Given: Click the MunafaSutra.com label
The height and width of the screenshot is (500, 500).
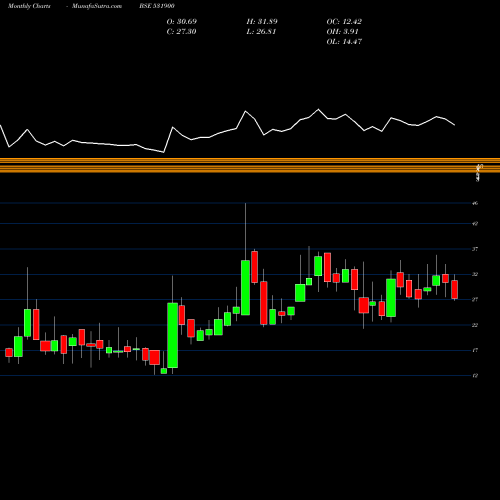Looking at the screenshot, I should 97,6.
